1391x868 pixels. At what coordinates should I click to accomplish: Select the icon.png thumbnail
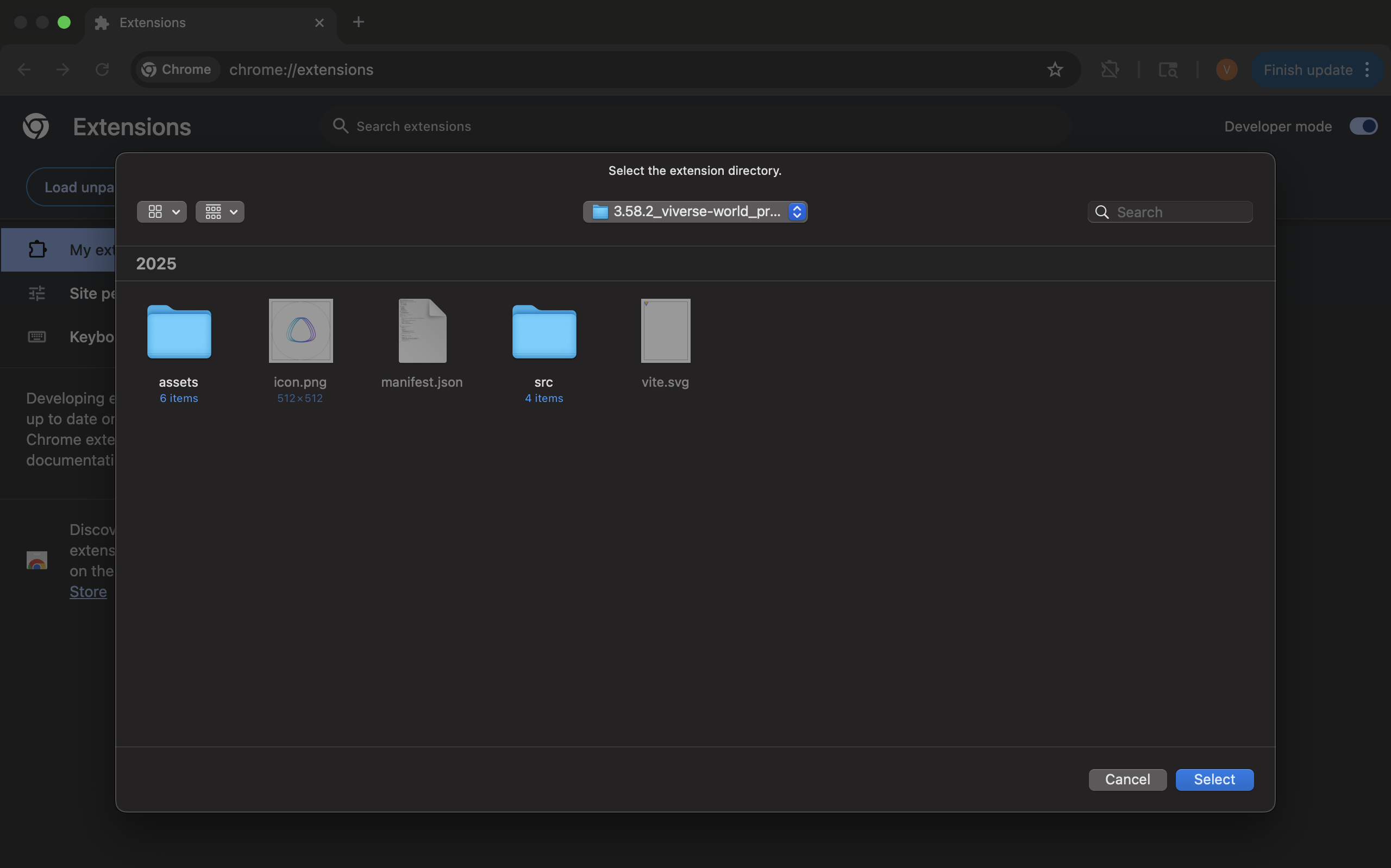300,331
